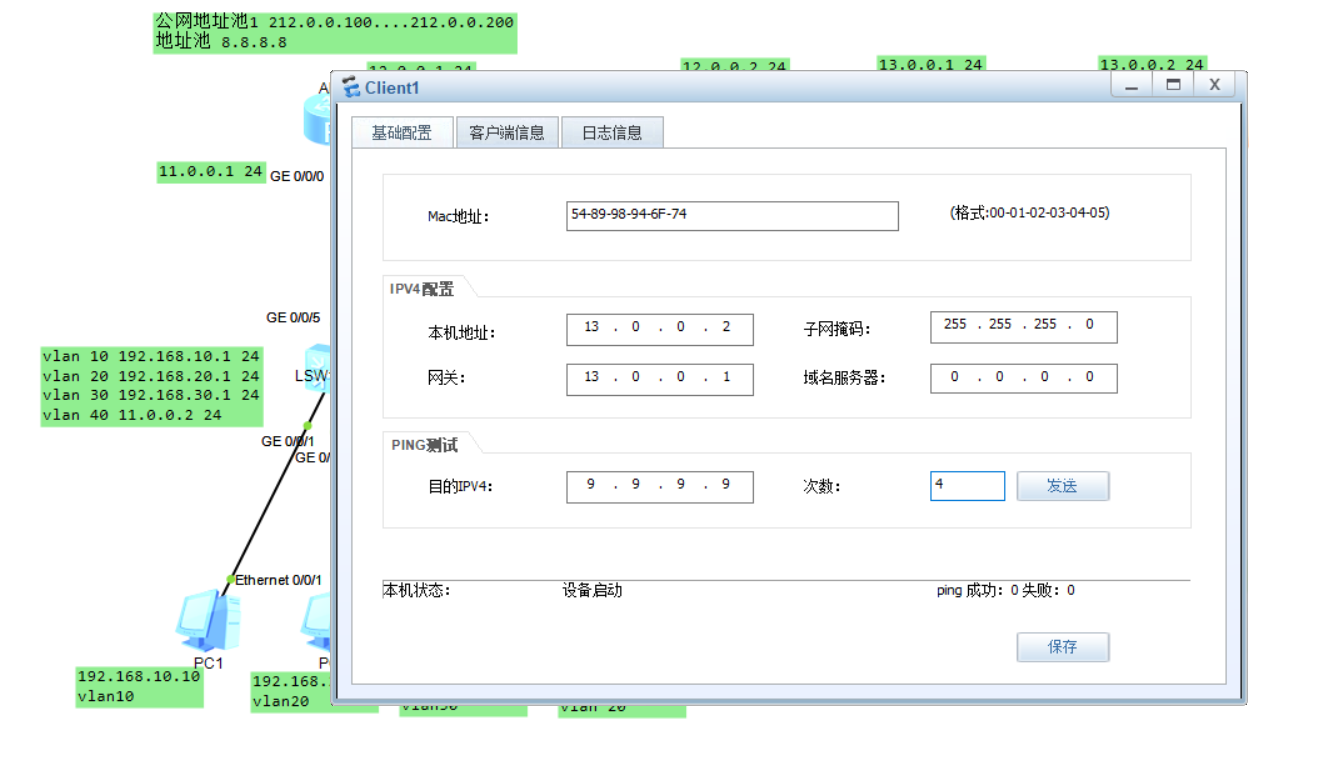Image resolution: width=1322 pixels, height=775 pixels.
Task: Click the 域名服务器 field
Action: pos(1023,378)
